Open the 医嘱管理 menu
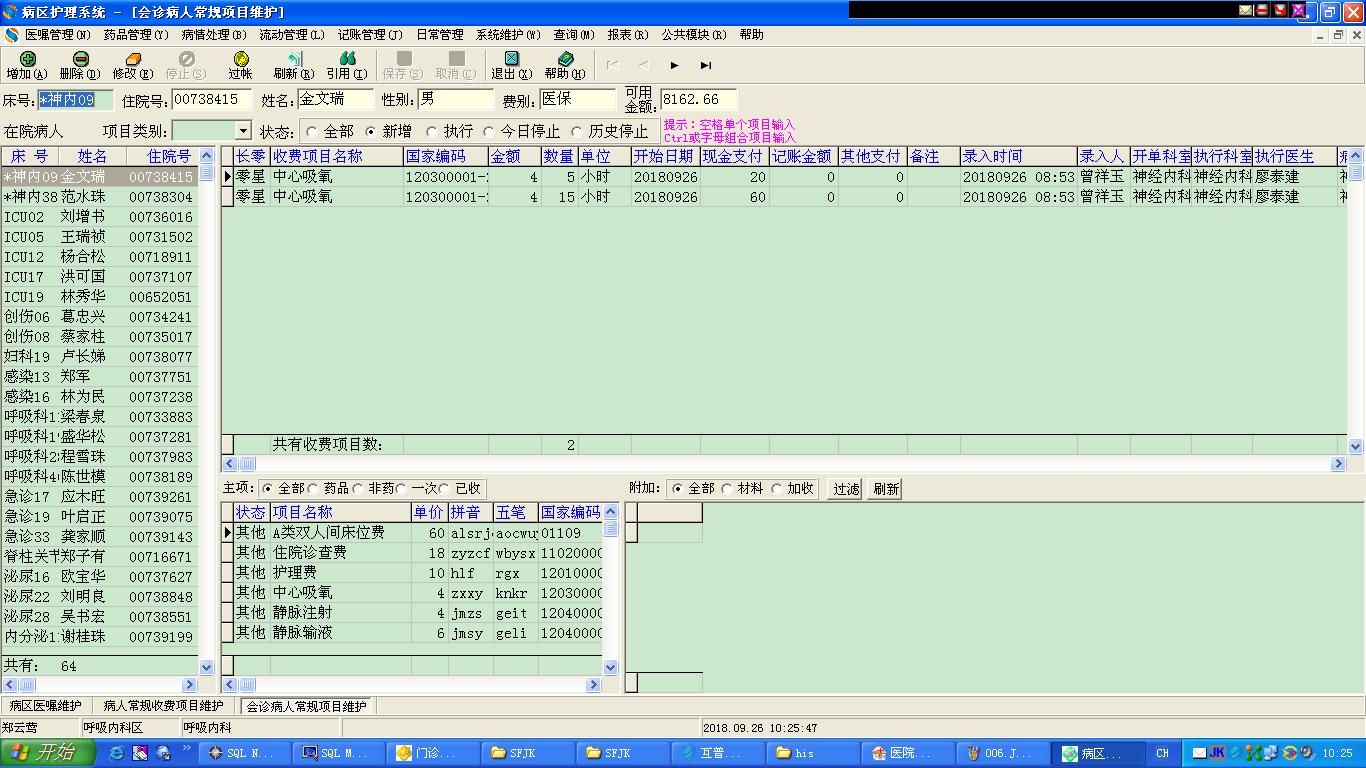1366x768 pixels. pos(57,35)
